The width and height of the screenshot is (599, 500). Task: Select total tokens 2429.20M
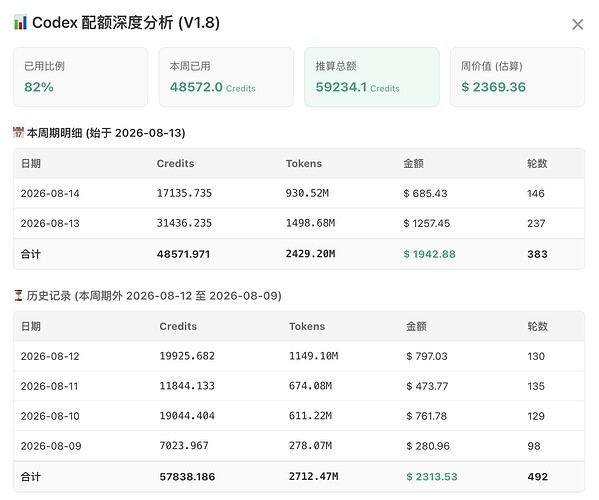[310, 254]
